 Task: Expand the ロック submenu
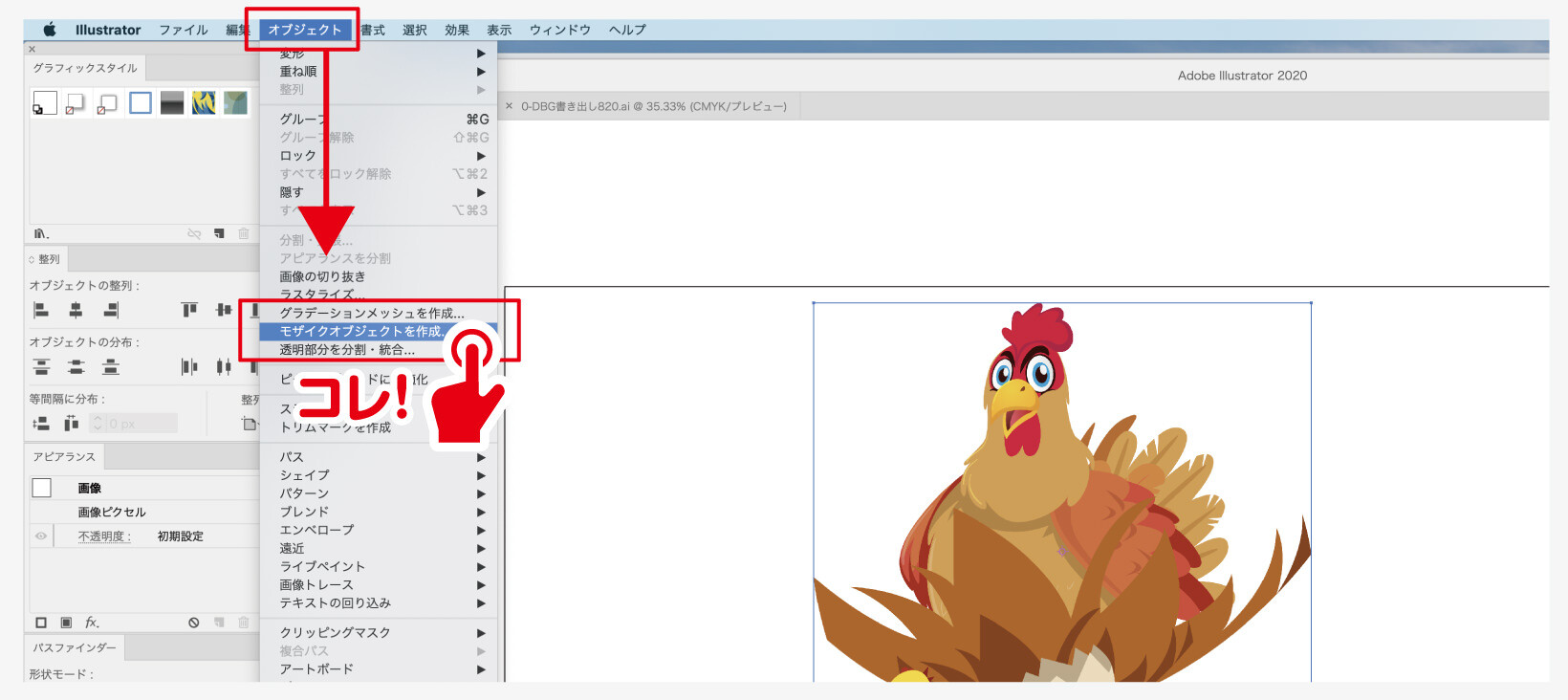(379, 156)
